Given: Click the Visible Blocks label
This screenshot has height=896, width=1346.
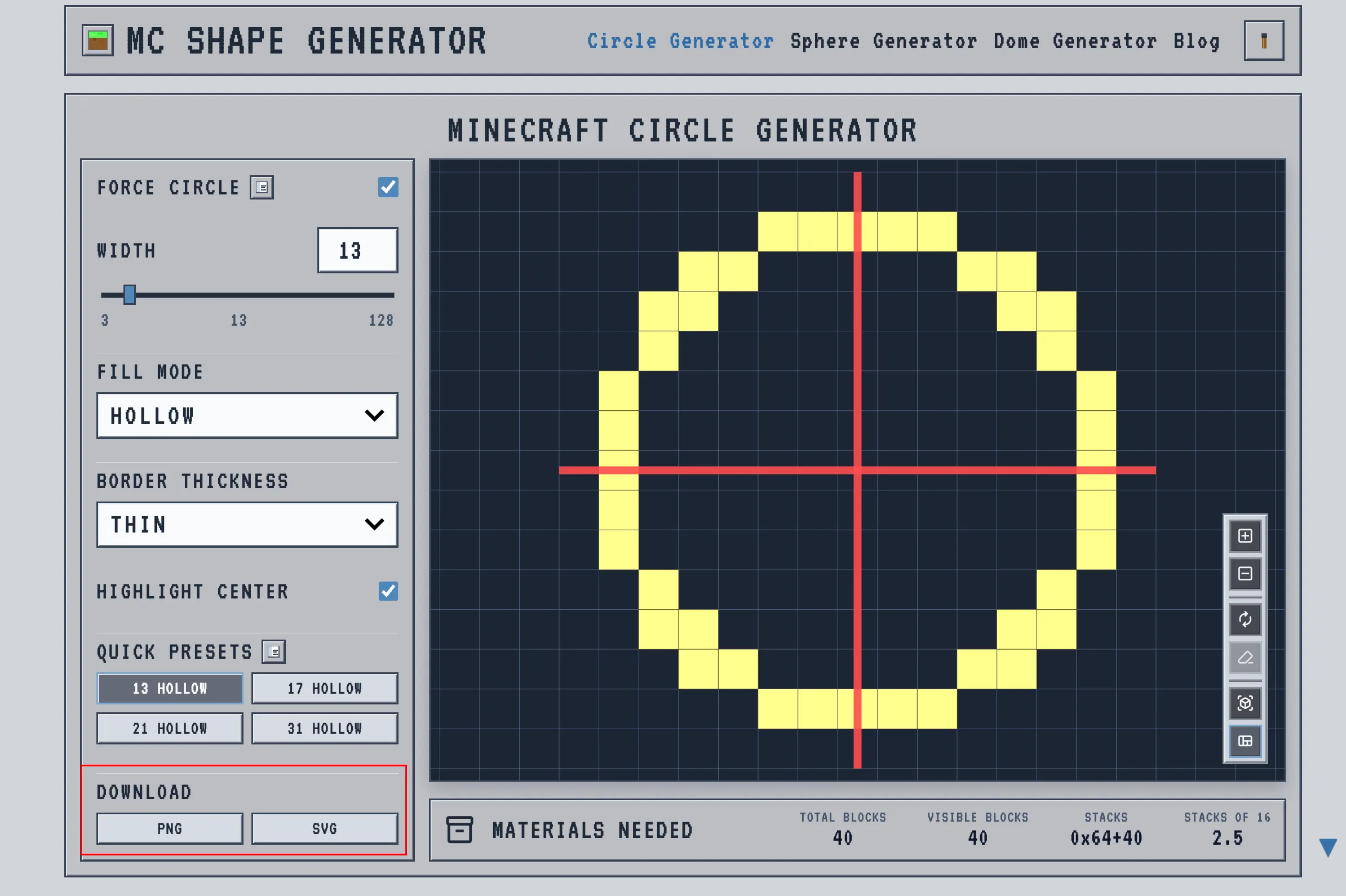Looking at the screenshot, I should [977, 818].
